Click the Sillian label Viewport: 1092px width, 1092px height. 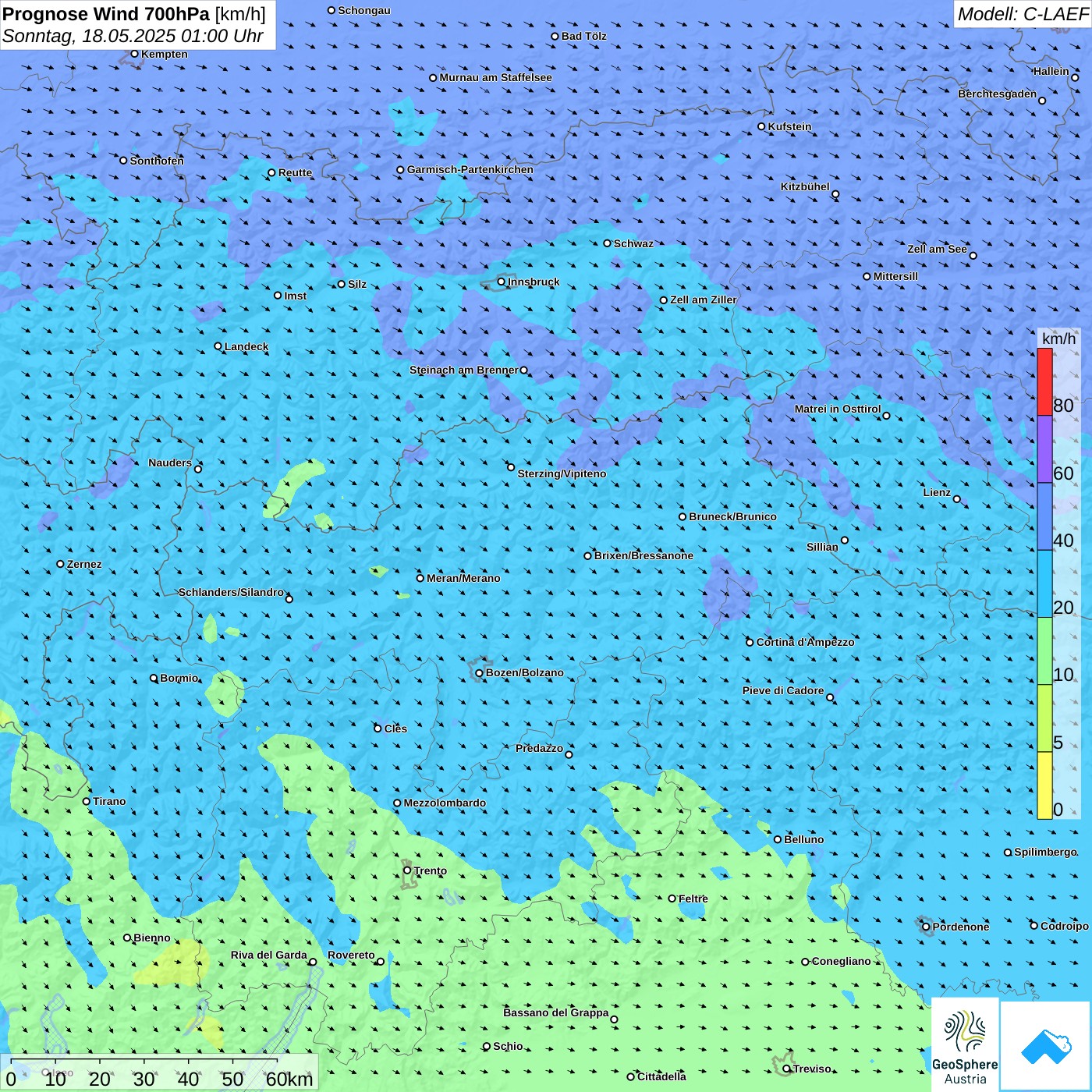(x=822, y=547)
